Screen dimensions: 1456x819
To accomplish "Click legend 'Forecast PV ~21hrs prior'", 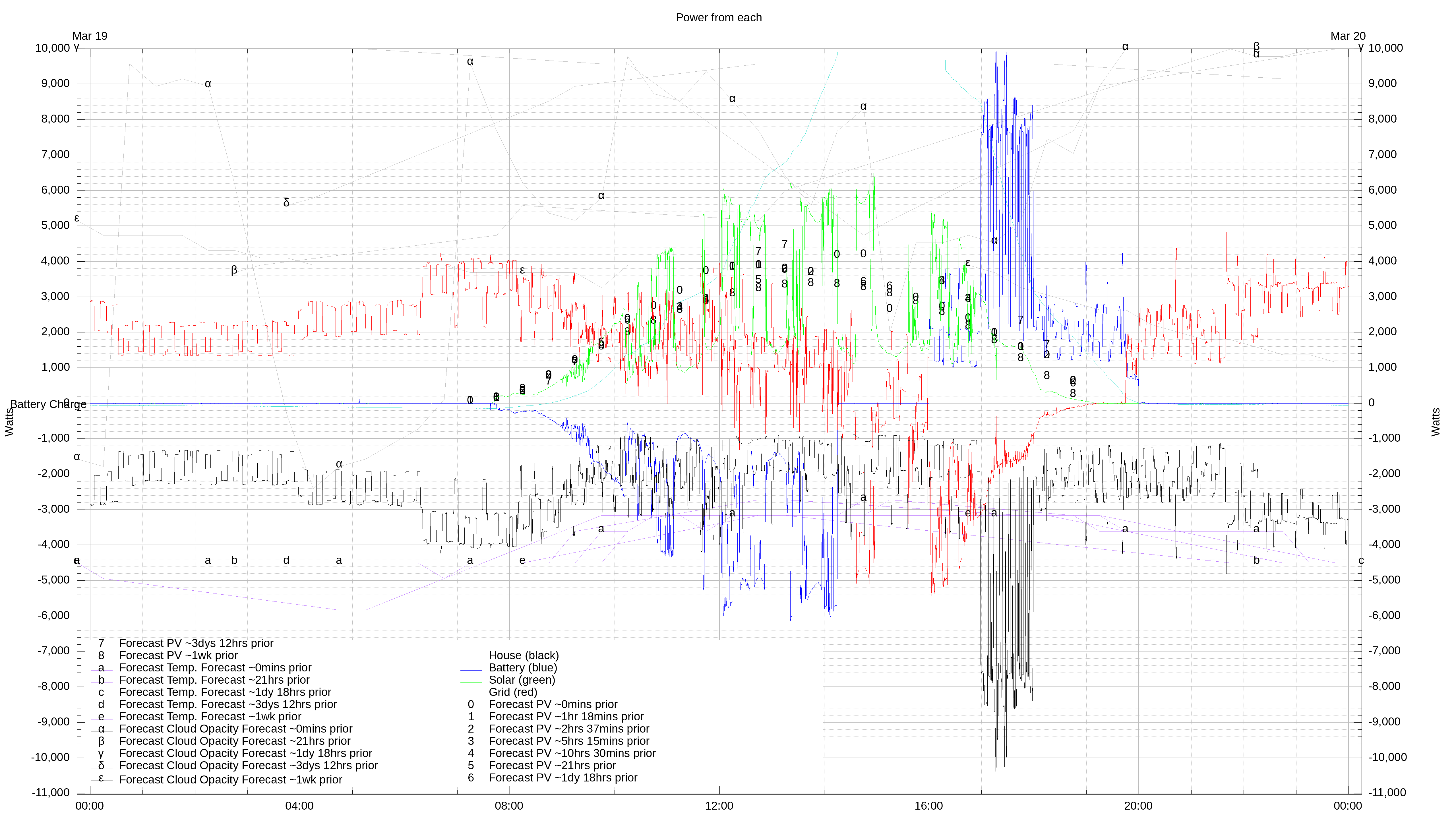I will pos(552,765).
